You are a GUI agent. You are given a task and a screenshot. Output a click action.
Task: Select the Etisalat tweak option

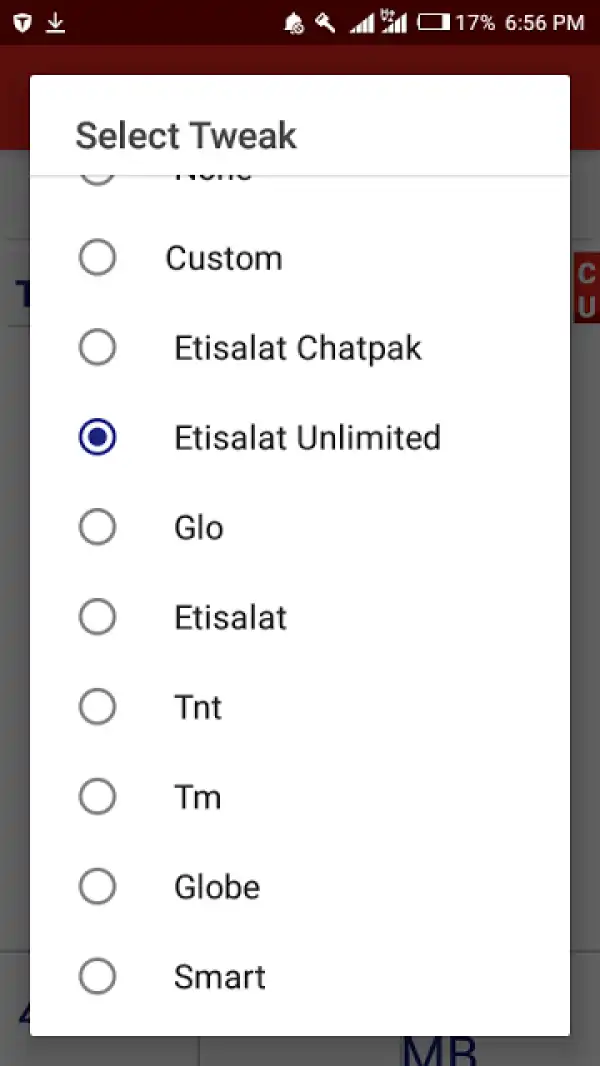200,617
